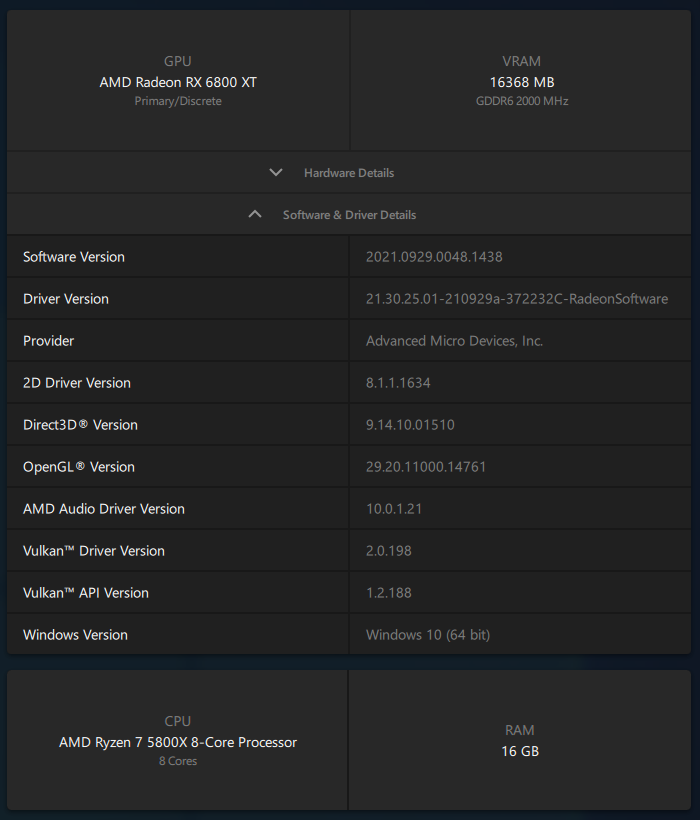This screenshot has height=820, width=700.
Task: Click the Software & Driver Details up chevron
Action: pos(255,214)
